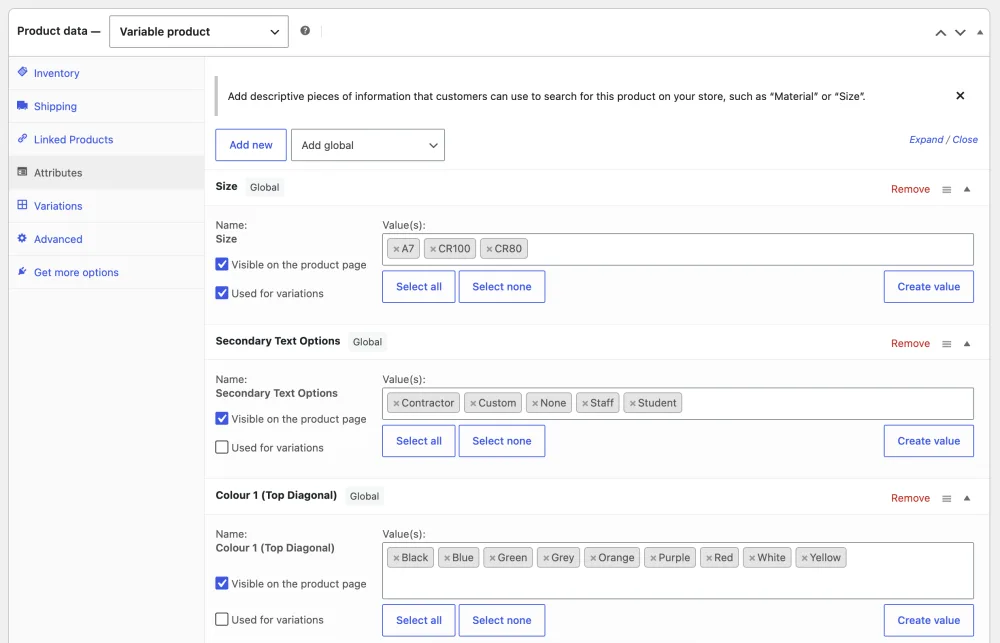
Task: Remove the Black colour value
Action: pos(396,558)
